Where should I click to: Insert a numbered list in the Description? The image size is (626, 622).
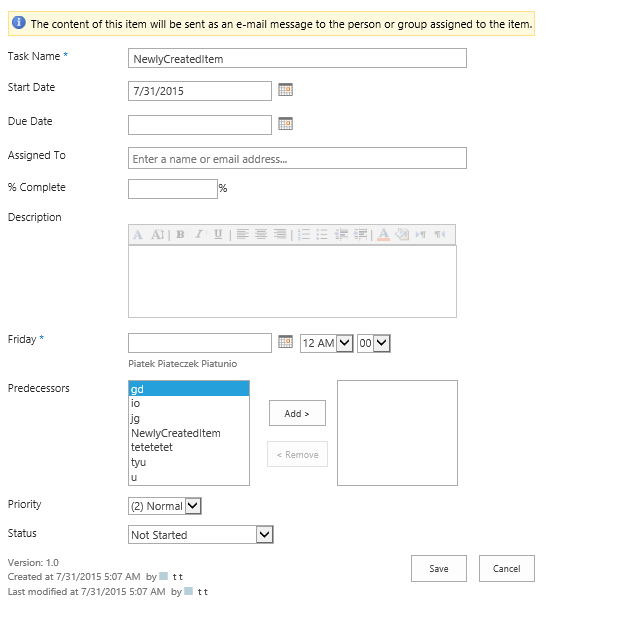point(304,234)
